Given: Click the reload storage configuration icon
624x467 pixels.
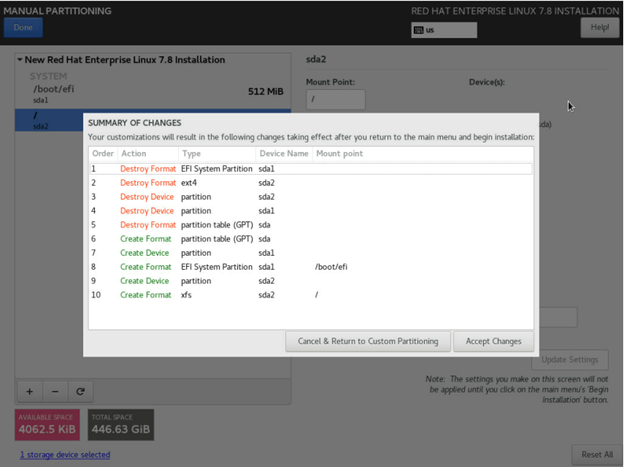Looking at the screenshot, I should pyautogui.click(x=79, y=390).
